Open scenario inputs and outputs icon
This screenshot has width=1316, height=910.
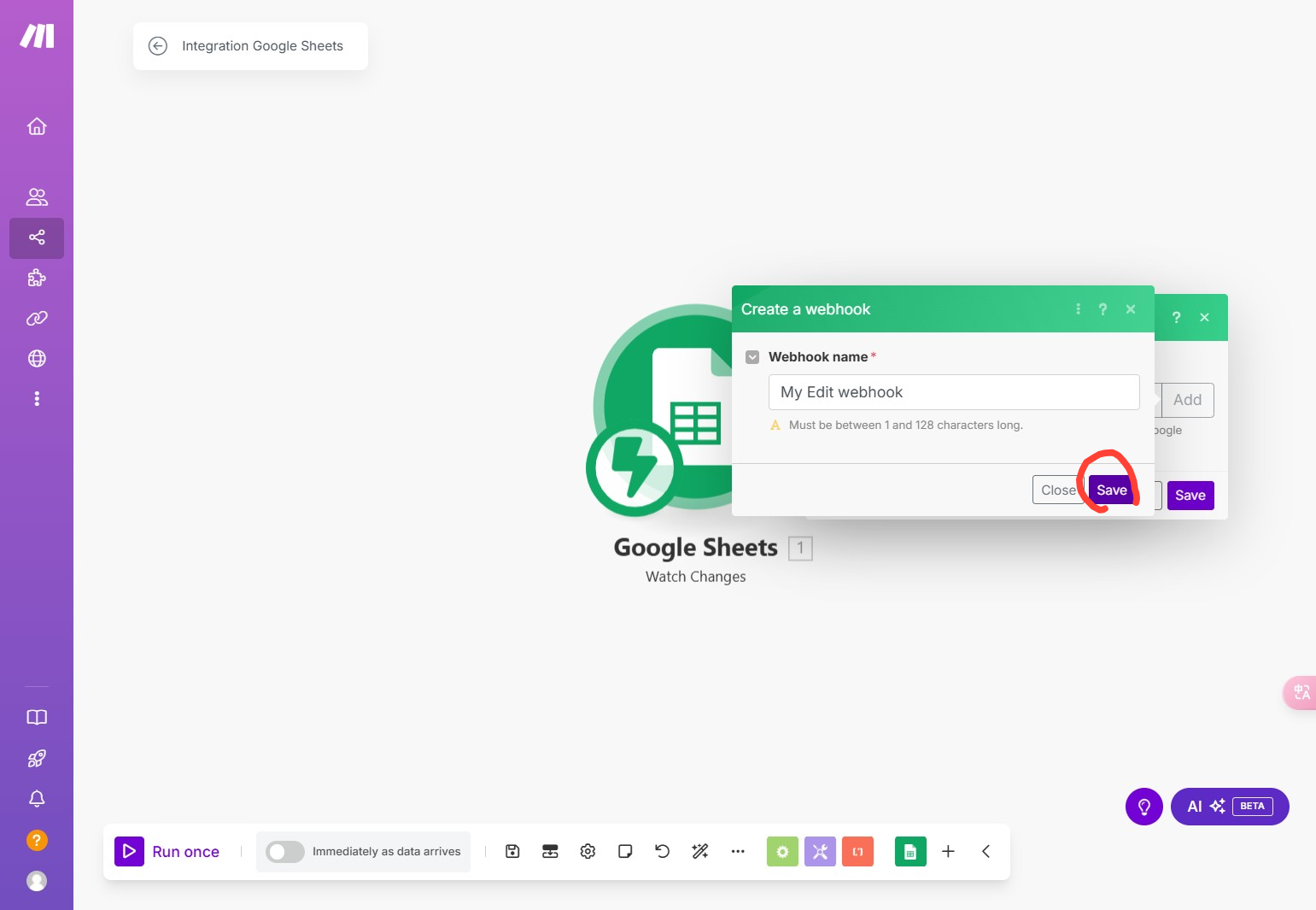(x=550, y=852)
